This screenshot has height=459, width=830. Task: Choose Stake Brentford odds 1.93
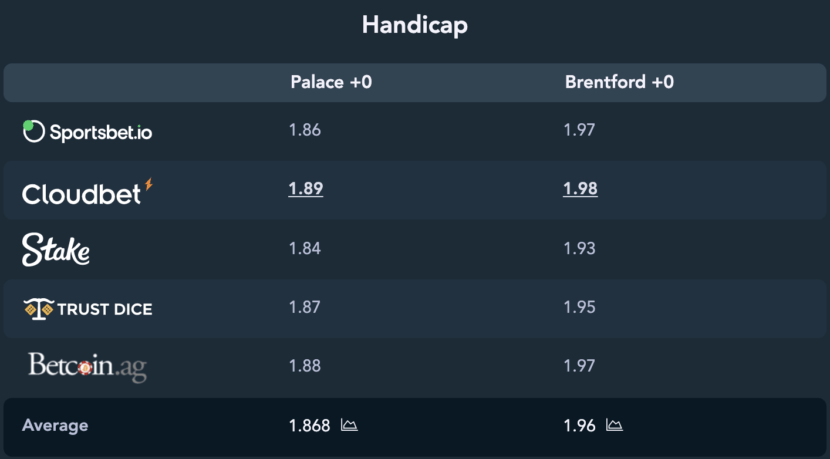coord(580,248)
